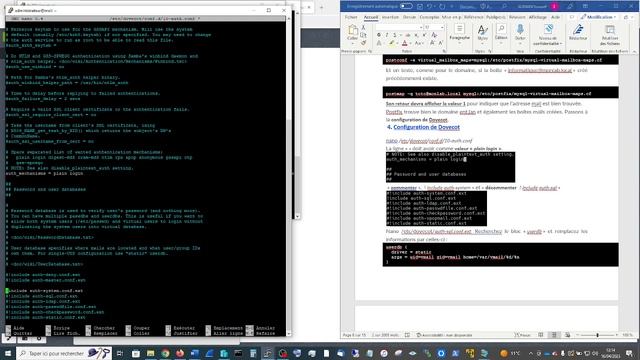Apply the red font color
The width and height of the screenshot is (640, 360).
coord(404,43)
